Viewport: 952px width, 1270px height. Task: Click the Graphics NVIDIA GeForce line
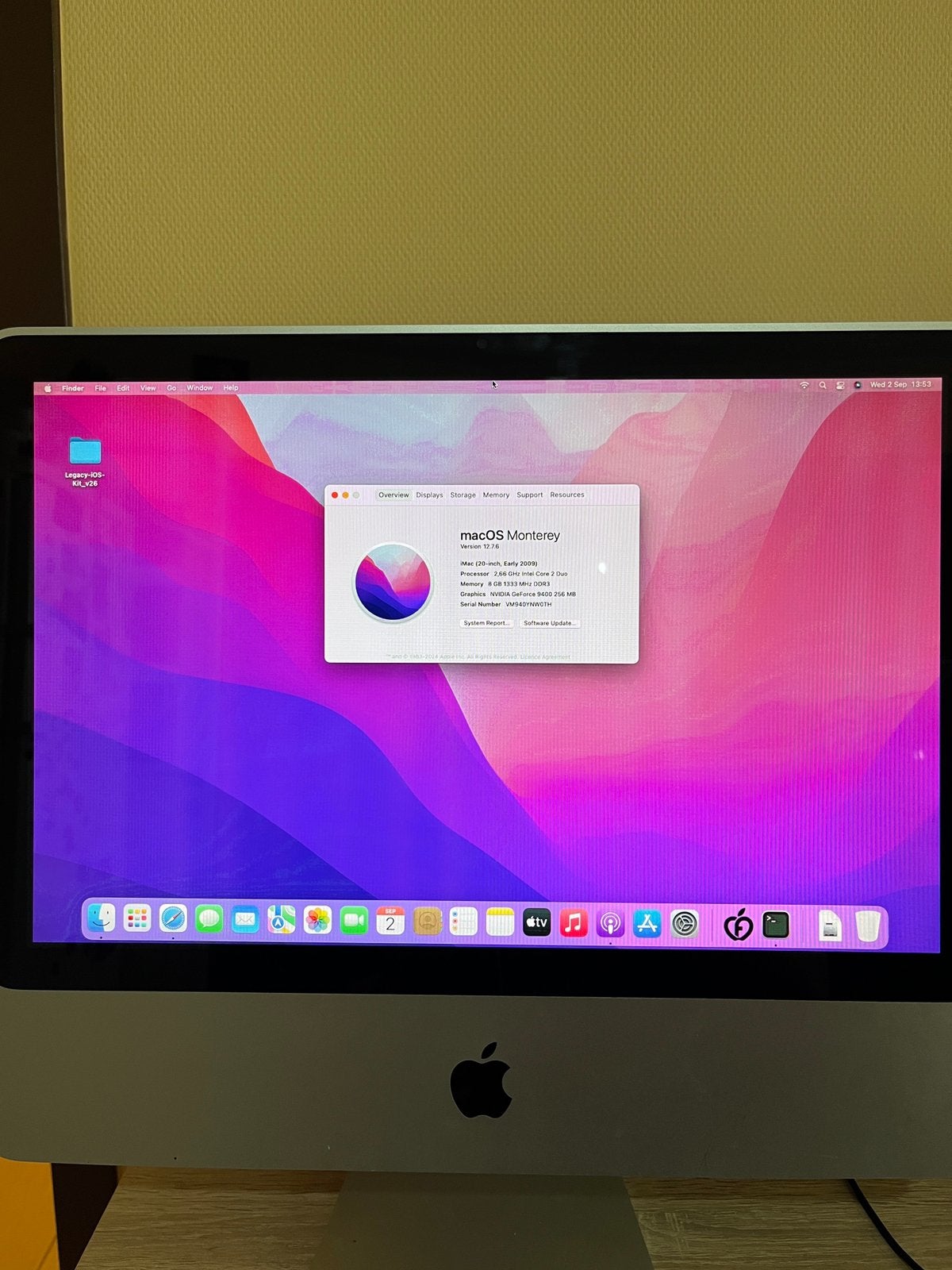pos(518,594)
